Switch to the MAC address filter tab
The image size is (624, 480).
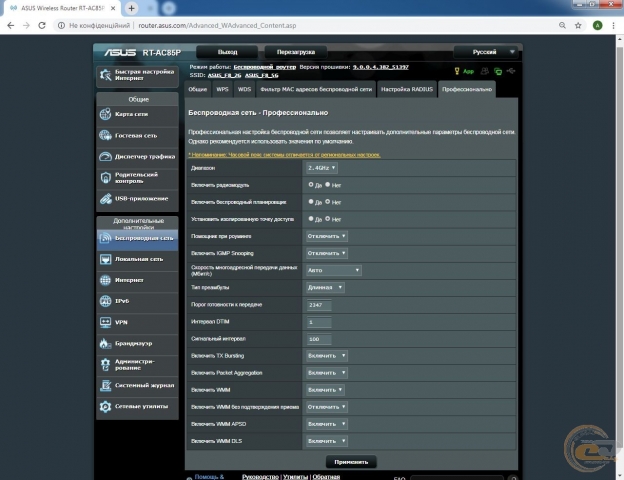(x=316, y=90)
